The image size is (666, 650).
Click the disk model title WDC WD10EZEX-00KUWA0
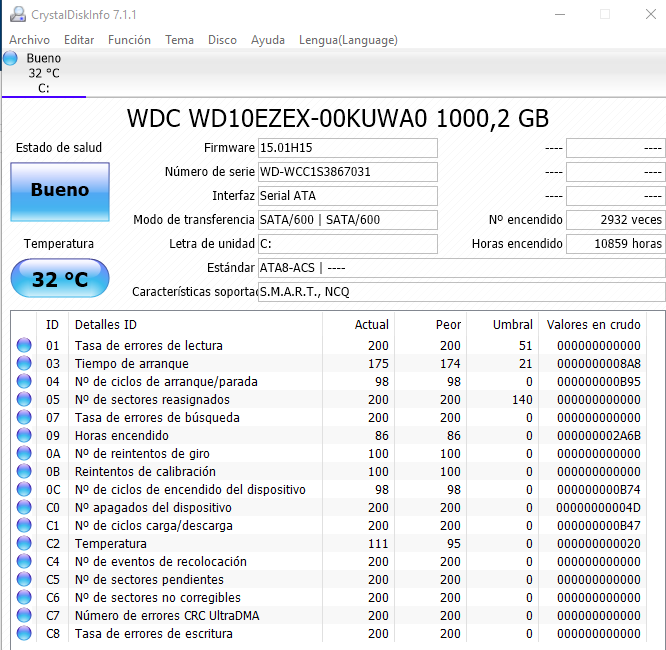277,119
